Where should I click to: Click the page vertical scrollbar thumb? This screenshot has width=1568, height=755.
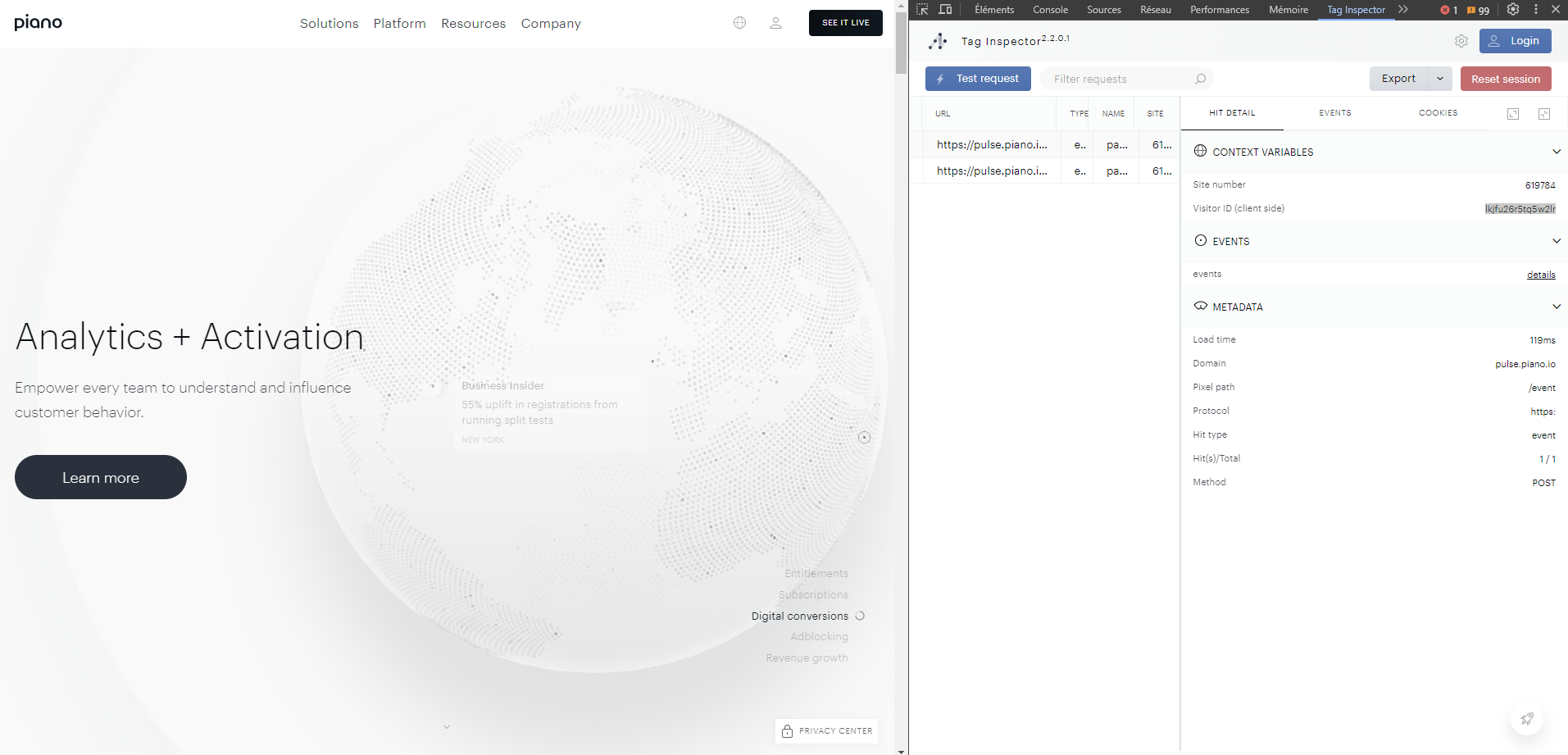901,41
